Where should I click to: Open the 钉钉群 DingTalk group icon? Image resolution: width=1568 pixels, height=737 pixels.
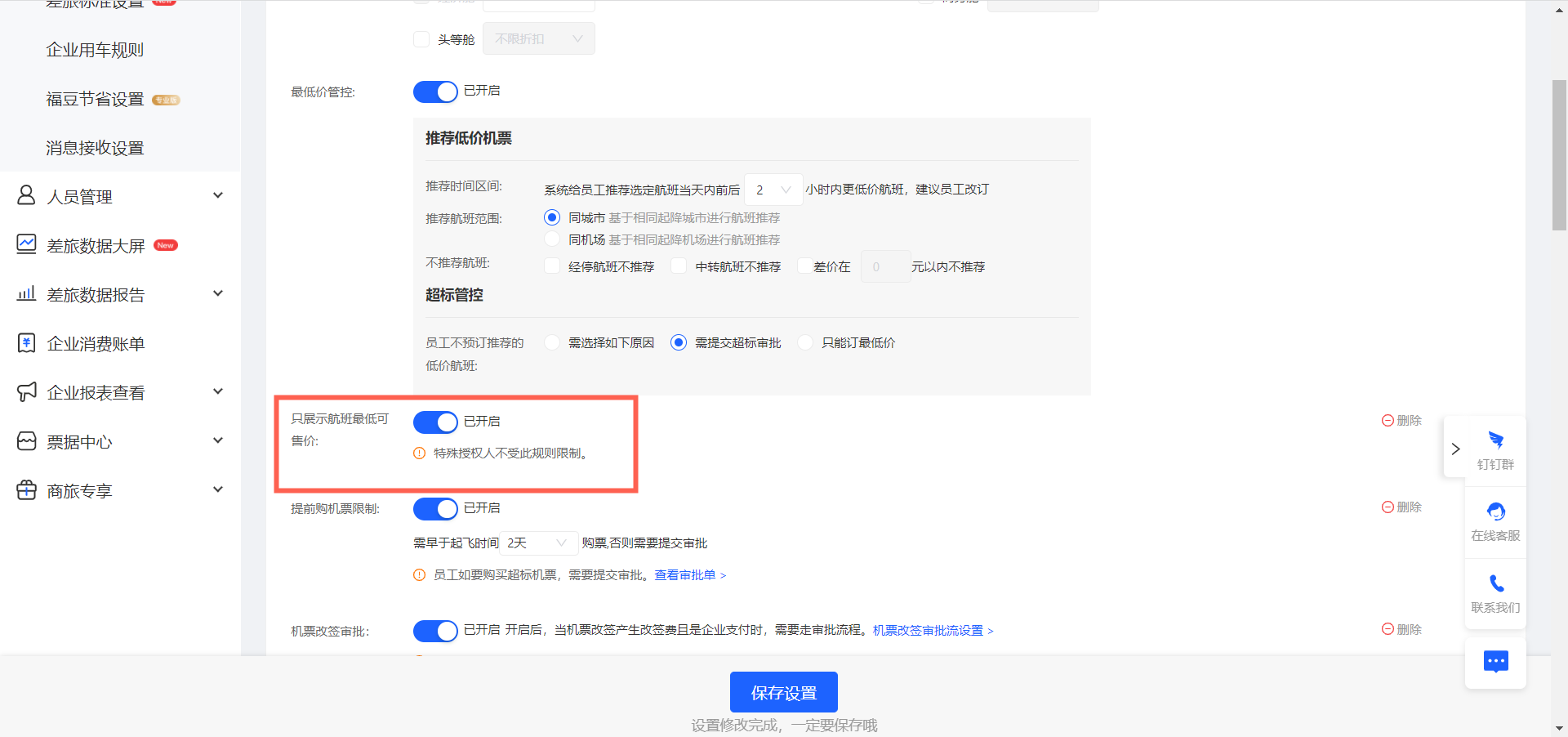point(1496,441)
